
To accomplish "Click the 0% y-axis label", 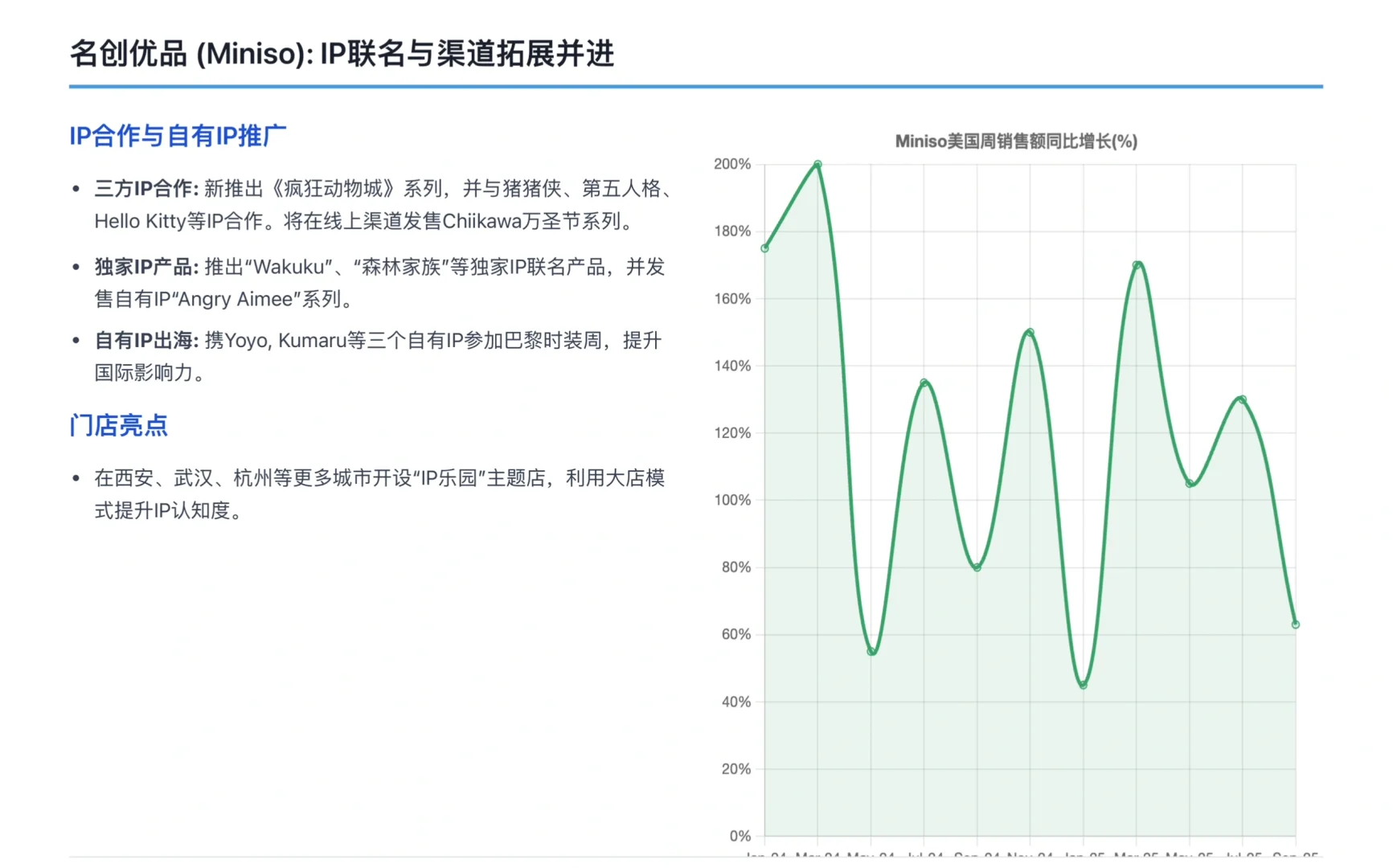I will [x=739, y=836].
